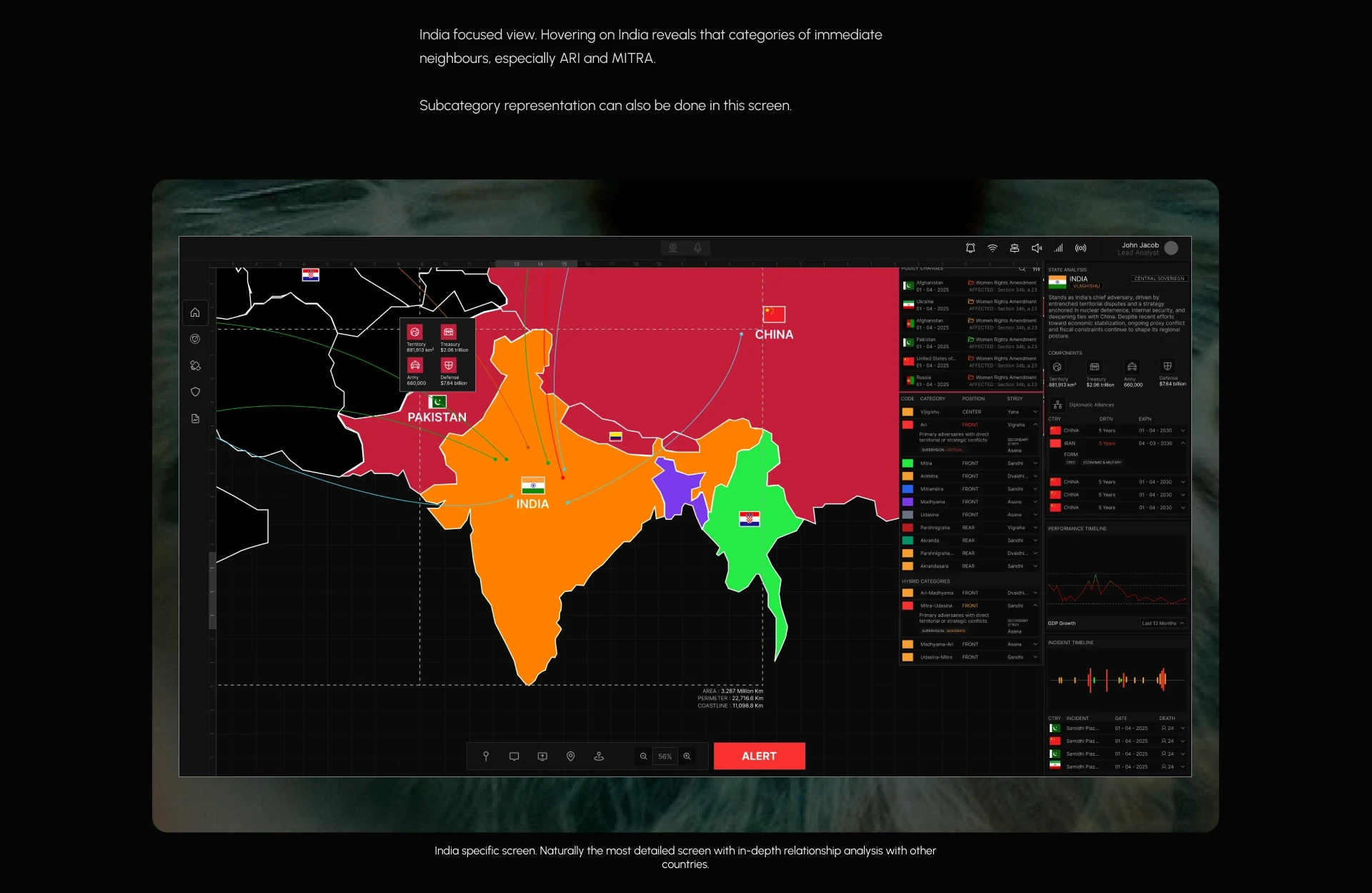This screenshot has height=893, width=1372.
Task: Click the zoom in magnifier
Action: (x=687, y=756)
